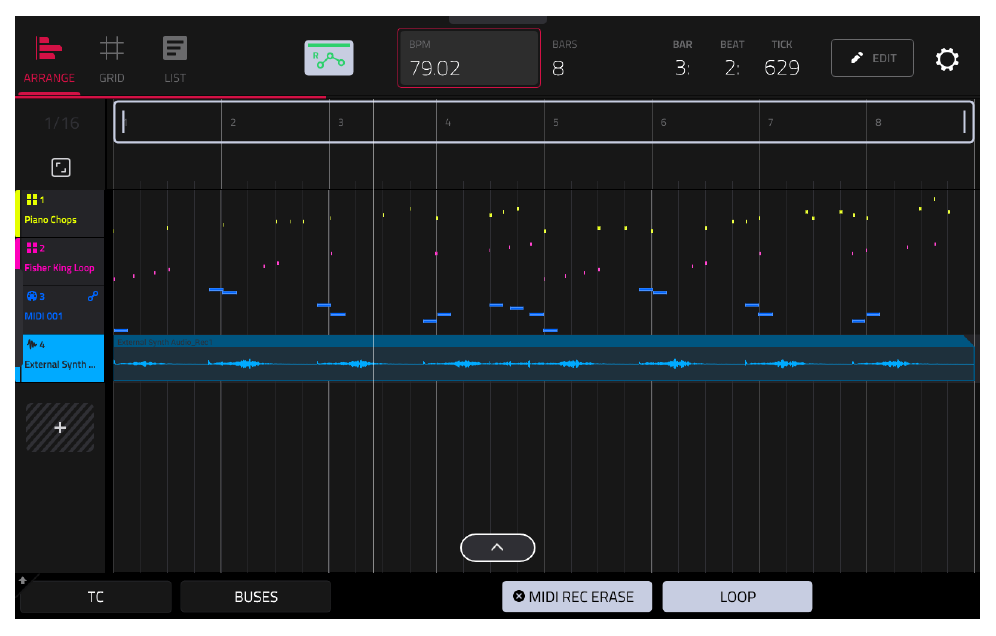Image resolution: width=996 pixels, height=636 pixels.
Task: Switch to the Arrange view tab
Action: [49, 60]
